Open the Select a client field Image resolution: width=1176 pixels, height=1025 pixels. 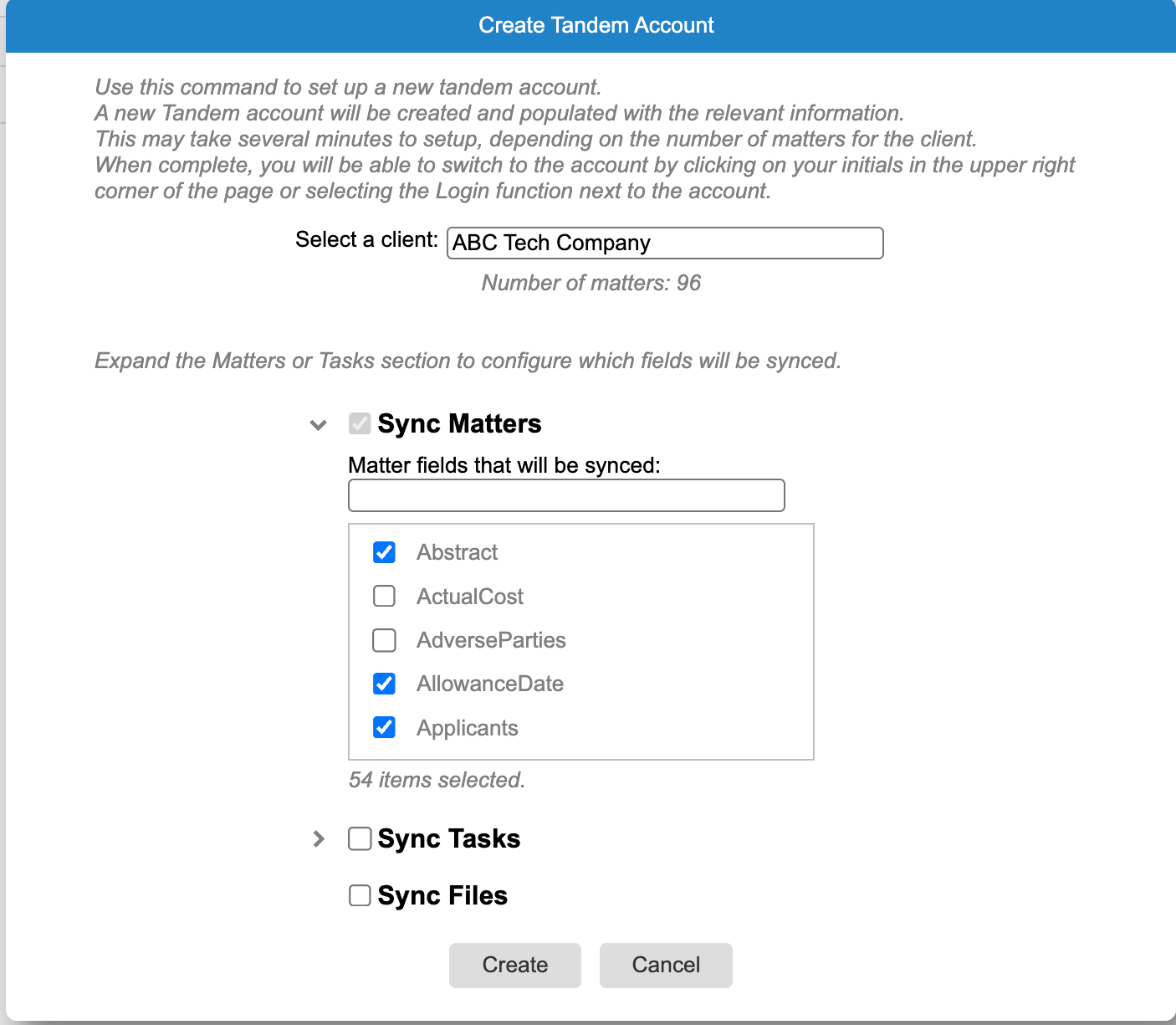tap(665, 243)
